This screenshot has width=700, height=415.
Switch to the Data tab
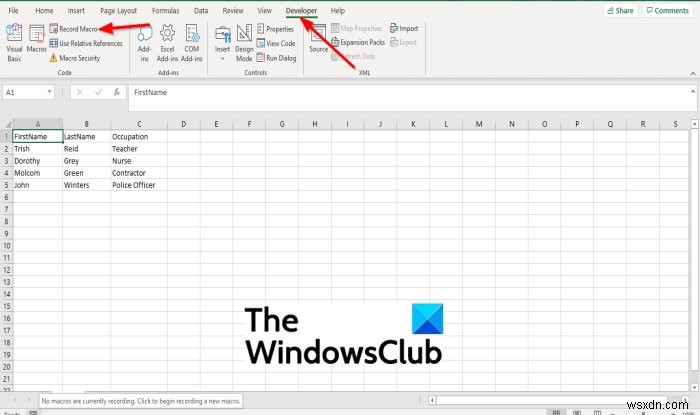201,11
